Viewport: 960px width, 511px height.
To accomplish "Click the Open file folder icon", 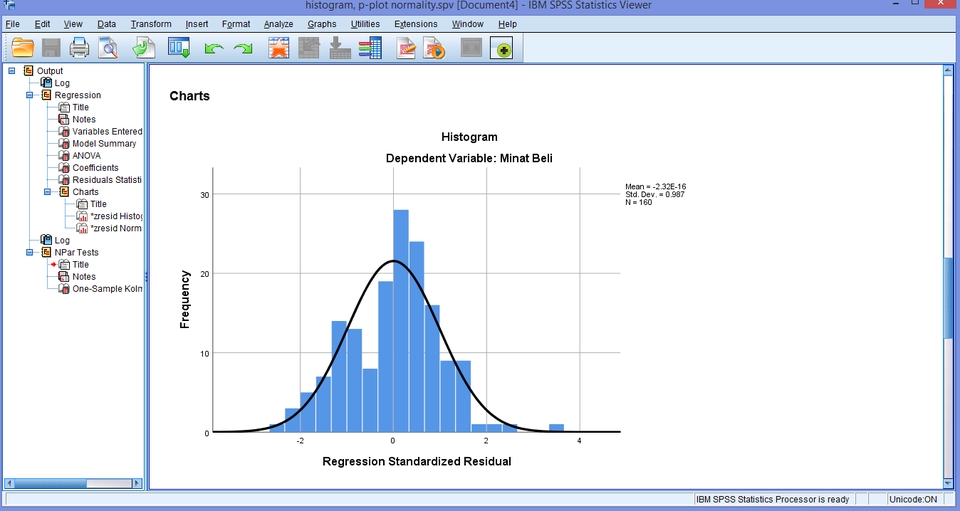I will [x=23, y=48].
